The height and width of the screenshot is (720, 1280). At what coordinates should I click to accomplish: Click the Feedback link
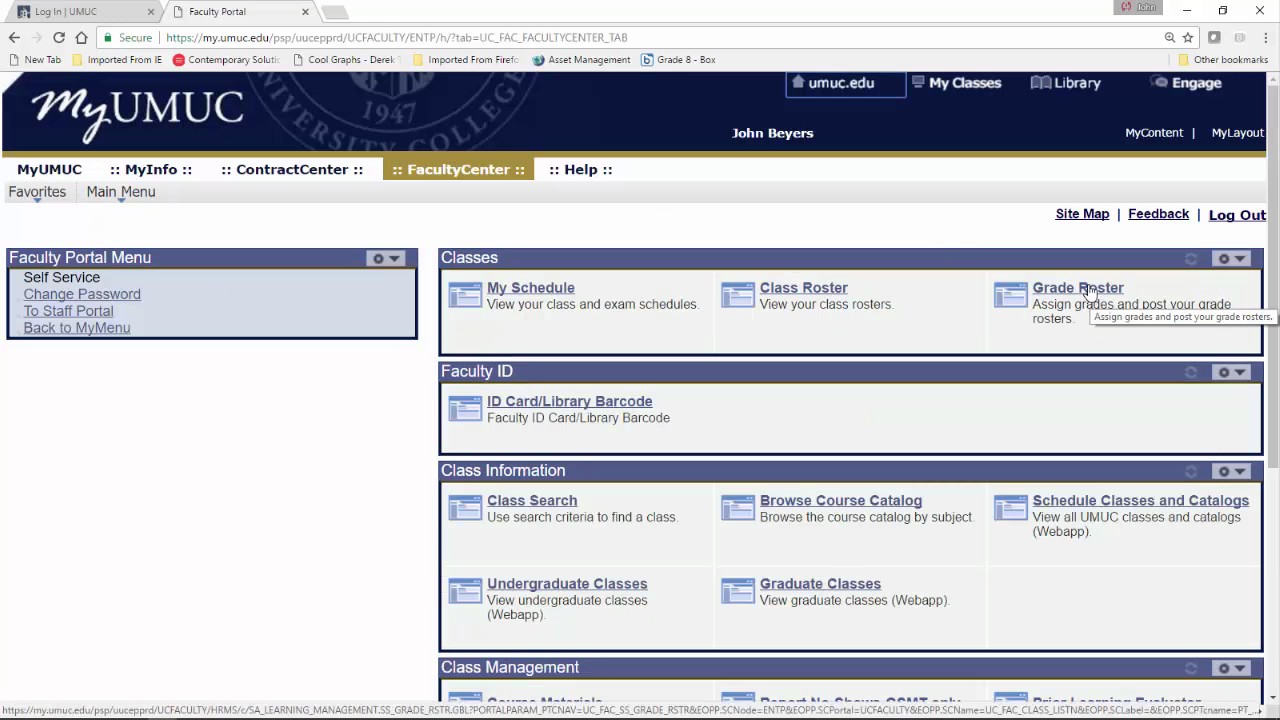pyautogui.click(x=1158, y=214)
